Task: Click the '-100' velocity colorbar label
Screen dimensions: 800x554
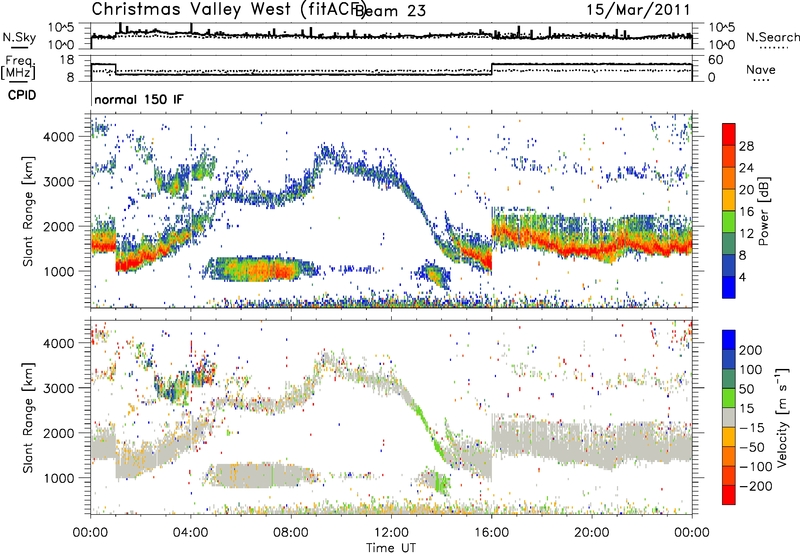Action: click(756, 467)
